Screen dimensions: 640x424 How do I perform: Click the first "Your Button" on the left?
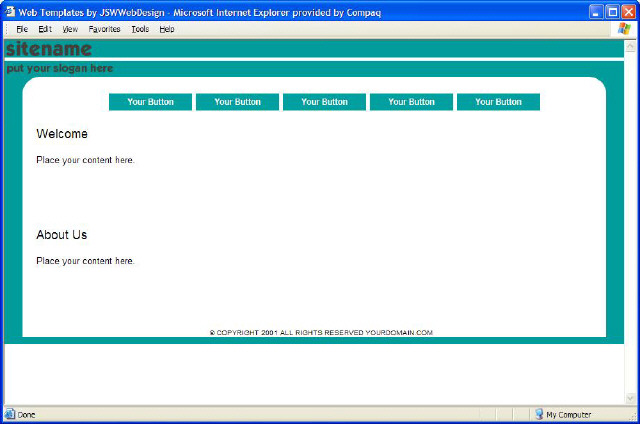pos(150,102)
